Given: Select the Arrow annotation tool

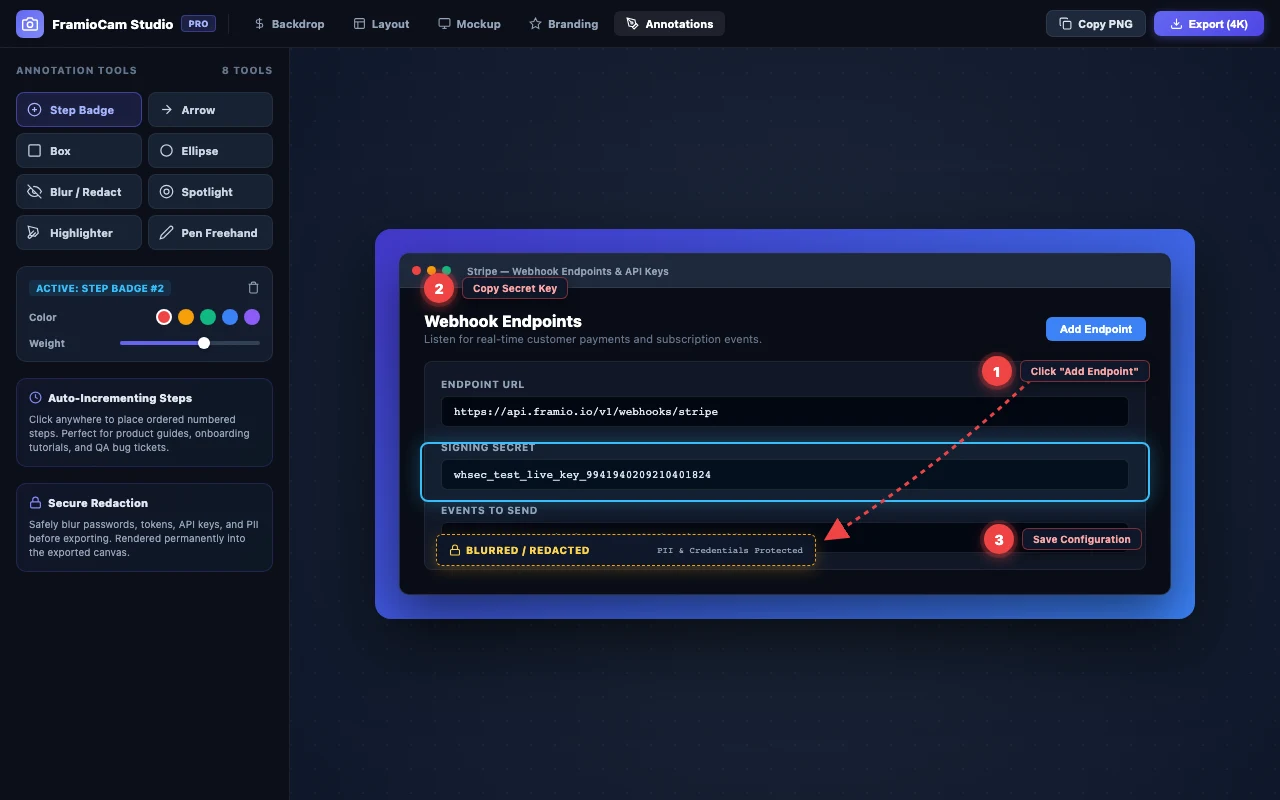Looking at the screenshot, I should tap(210, 110).
